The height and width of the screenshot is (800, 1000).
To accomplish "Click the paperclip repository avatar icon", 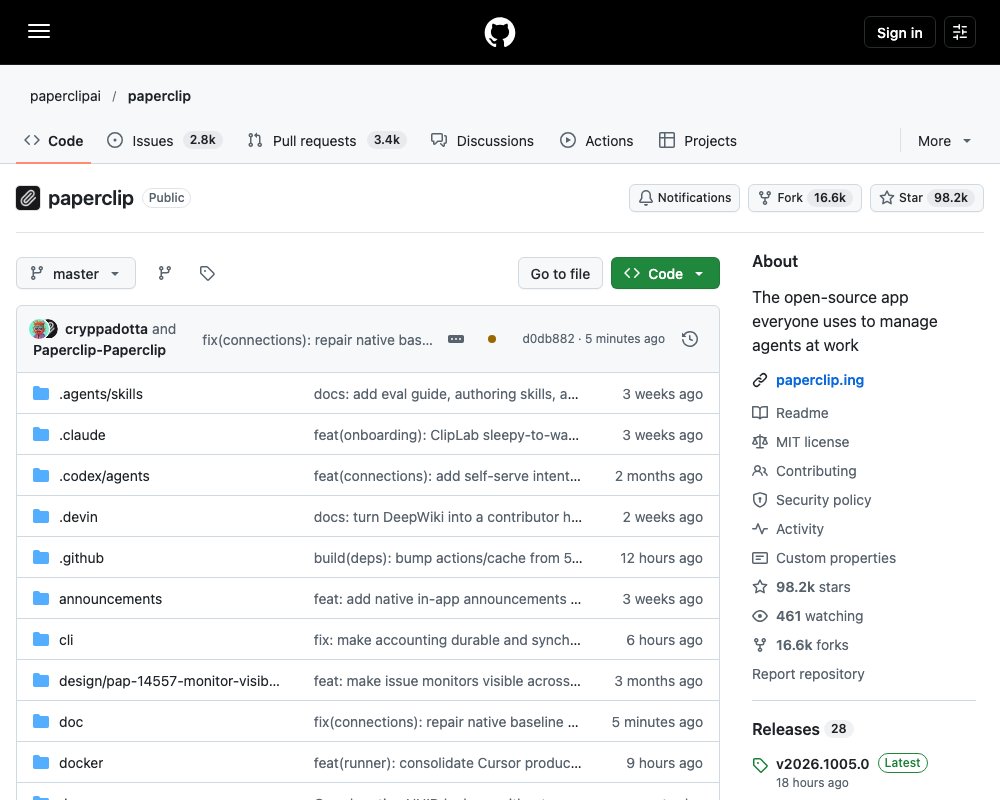I will click(x=28, y=198).
